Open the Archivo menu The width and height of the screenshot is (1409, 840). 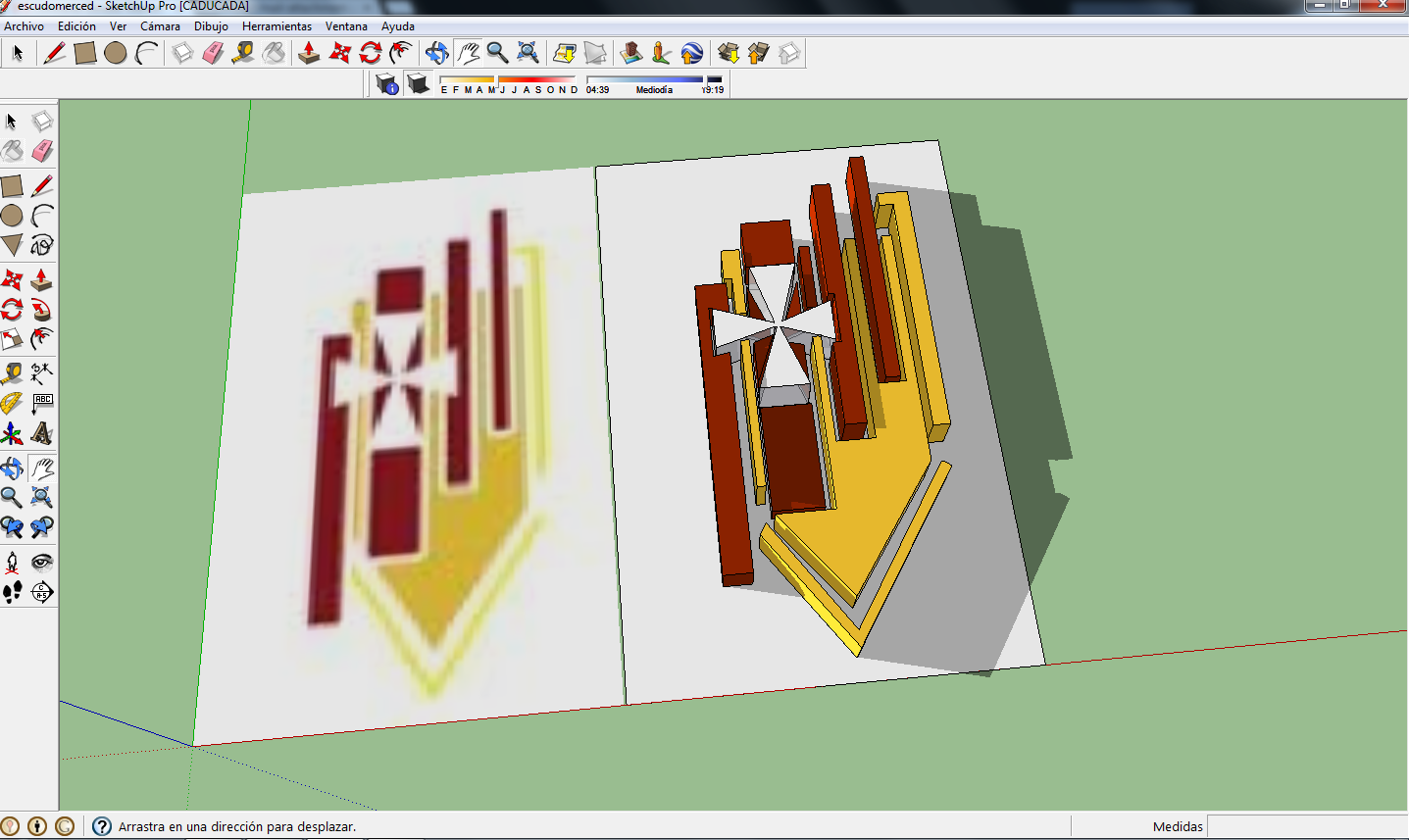pyautogui.click(x=25, y=26)
